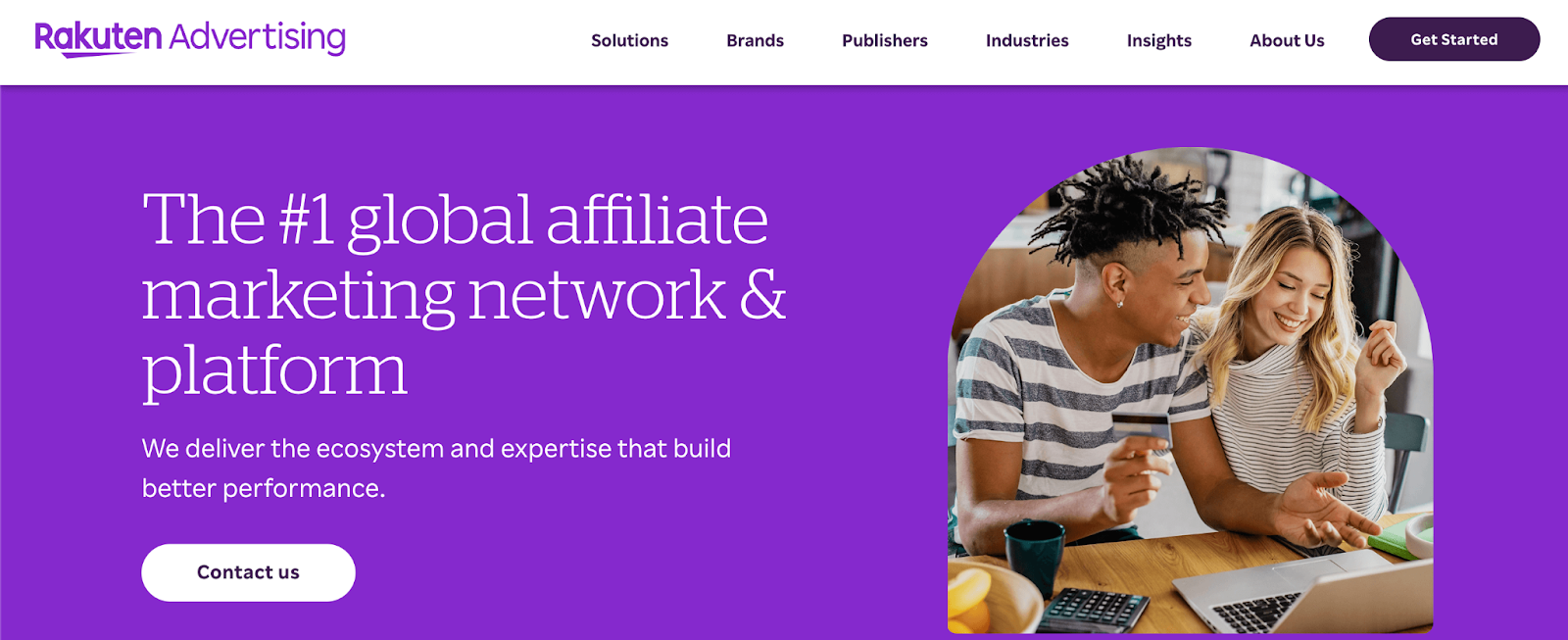This screenshot has height=640, width=1568.
Task: Click the 'We deliver the ecosystem' subtext
Action: point(436,468)
